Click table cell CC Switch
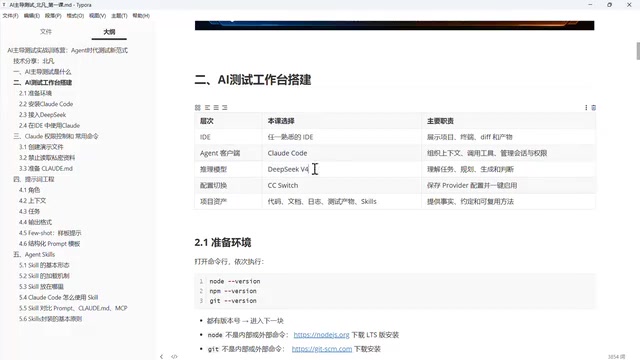The width and height of the screenshot is (640, 360). click(342, 185)
